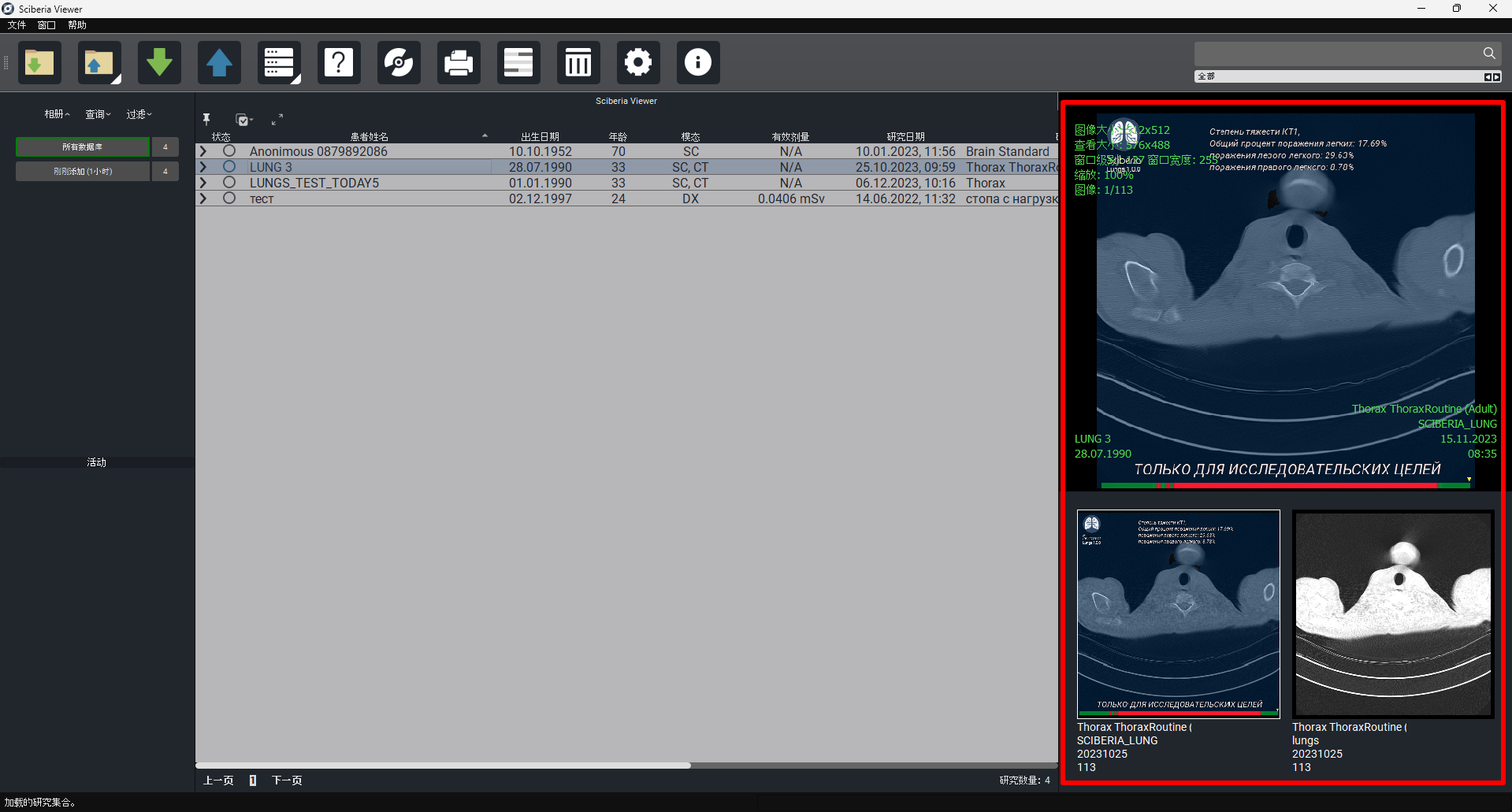
Task: Click the red-green progress bar under the preview
Action: pyautogui.click(x=1286, y=486)
